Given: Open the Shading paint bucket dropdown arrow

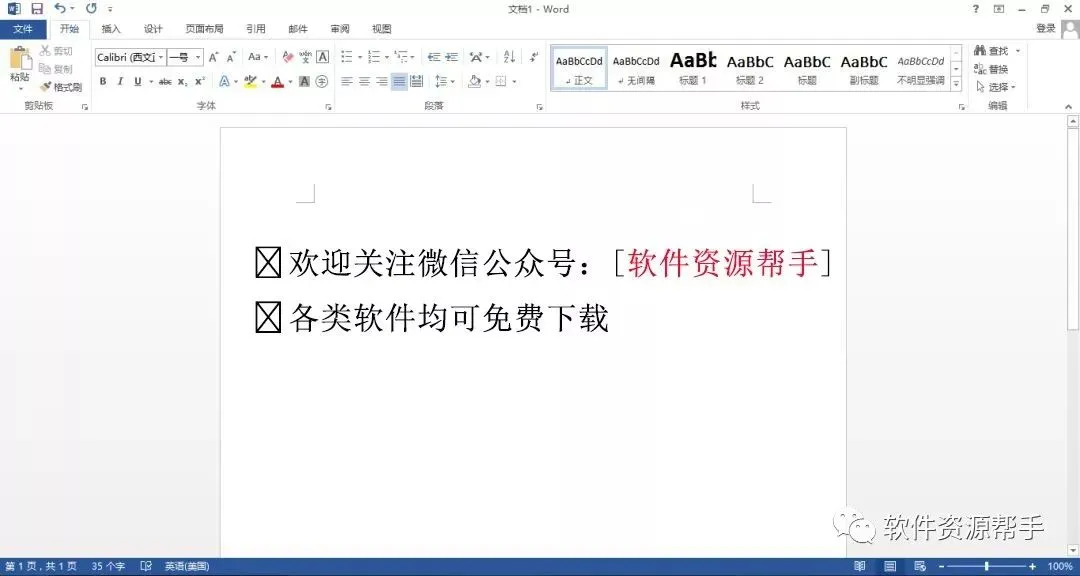Looking at the screenshot, I should click(x=487, y=82).
